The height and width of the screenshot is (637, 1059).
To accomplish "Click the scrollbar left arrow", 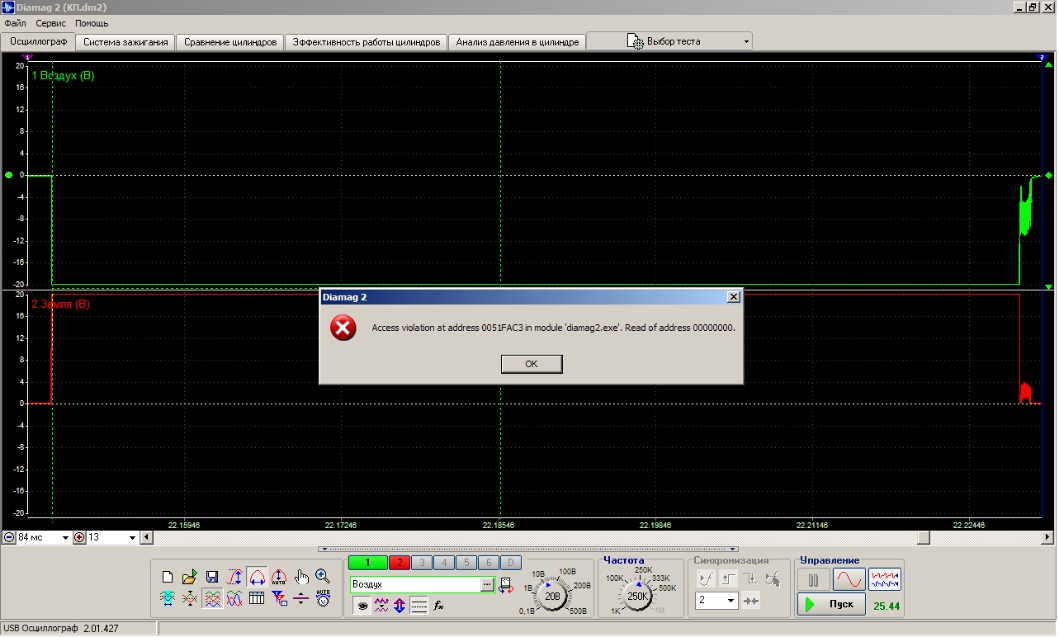I will pos(147,538).
